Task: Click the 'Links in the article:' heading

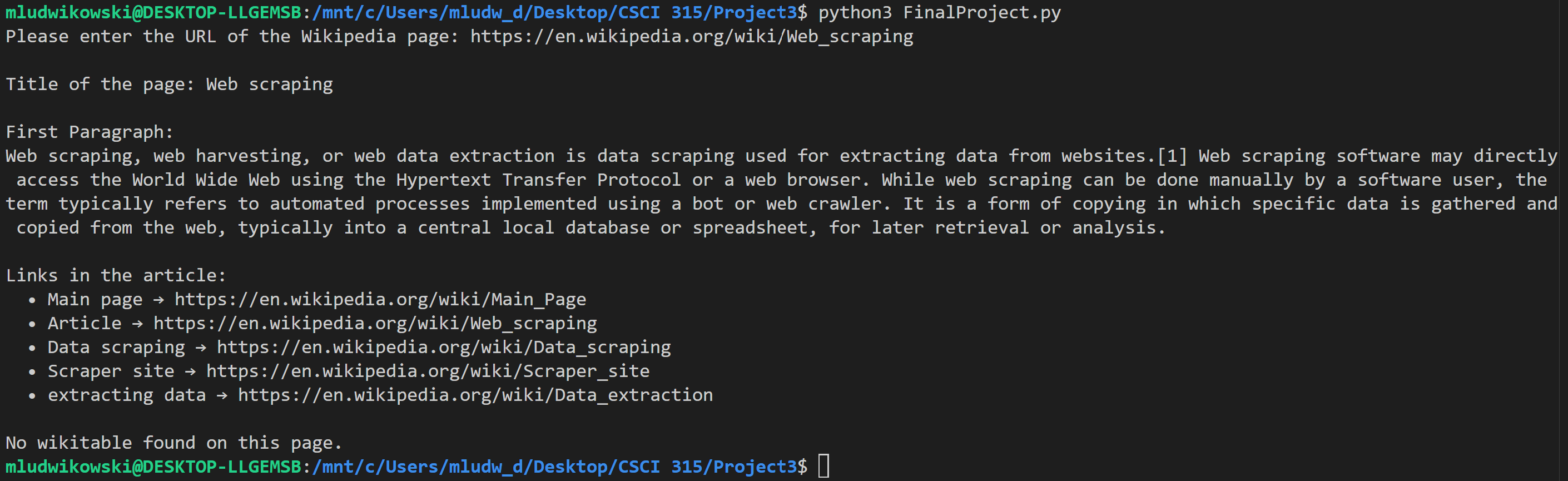Action: (x=116, y=275)
